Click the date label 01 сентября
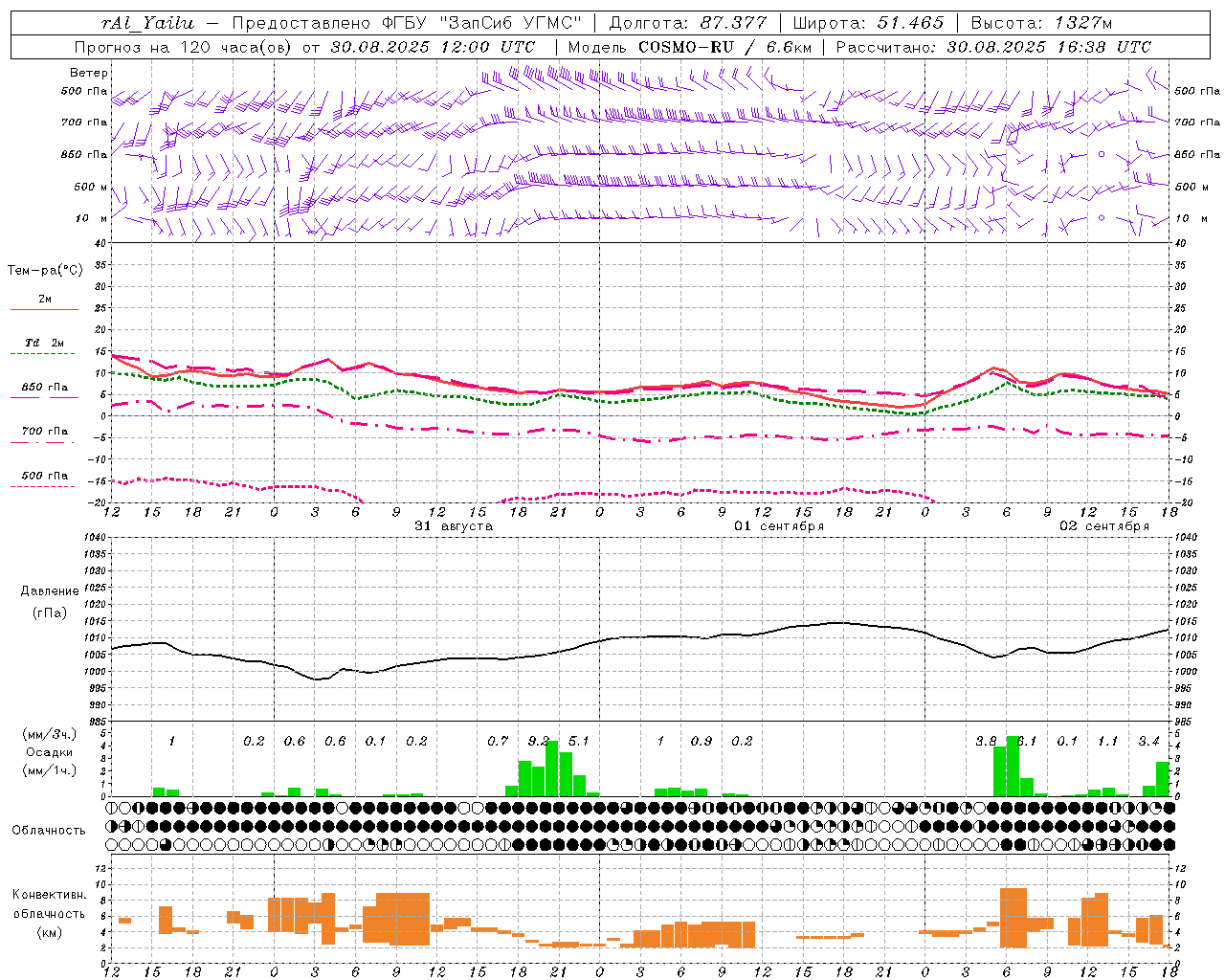The height and width of the screenshot is (980, 1225). [x=779, y=526]
